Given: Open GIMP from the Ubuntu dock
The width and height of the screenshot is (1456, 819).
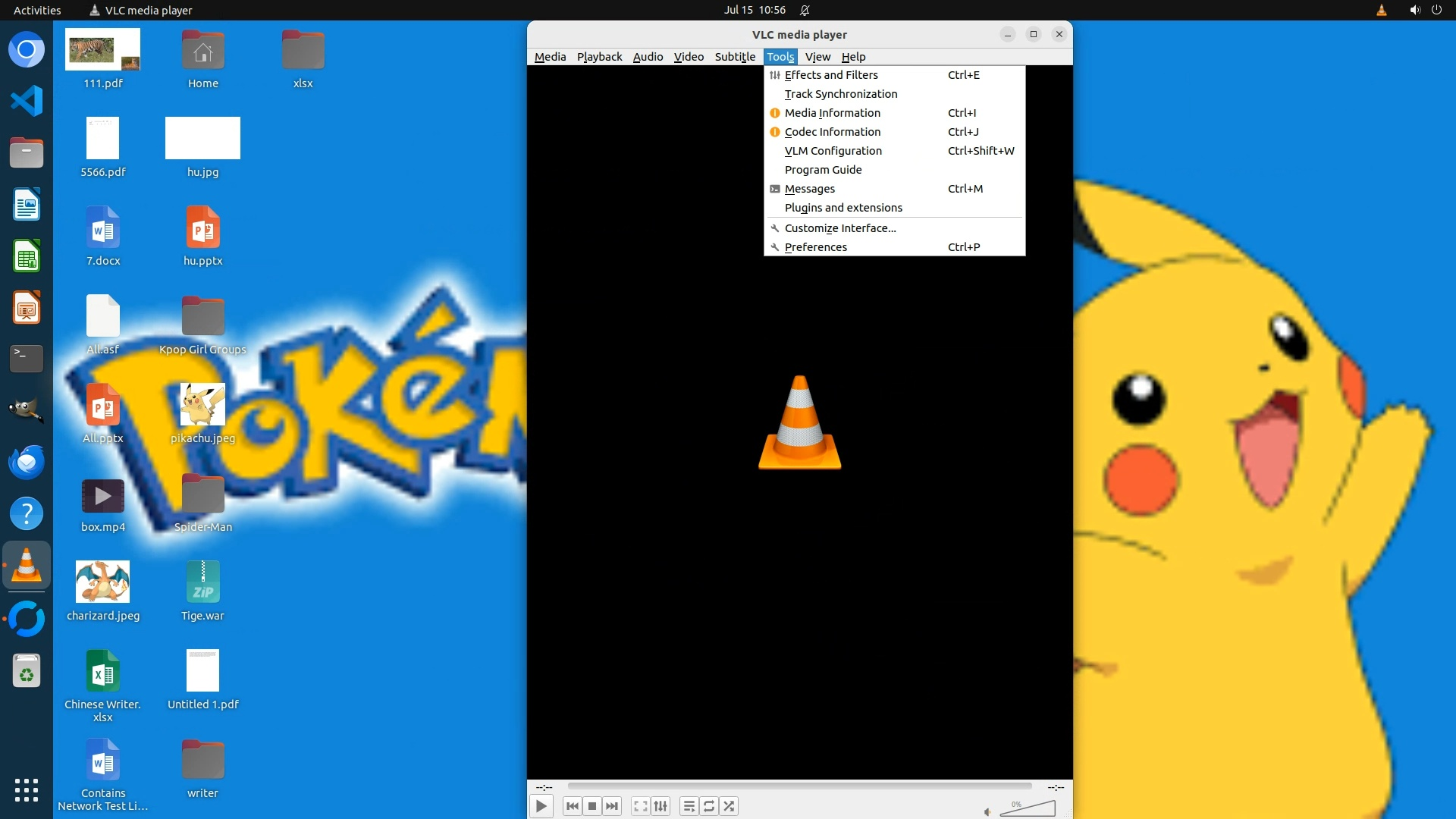Looking at the screenshot, I should click(27, 410).
